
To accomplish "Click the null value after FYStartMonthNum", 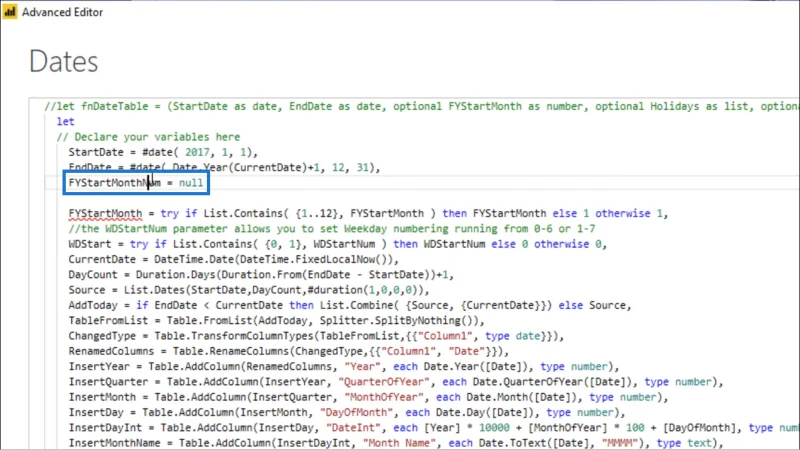I will (x=191, y=183).
